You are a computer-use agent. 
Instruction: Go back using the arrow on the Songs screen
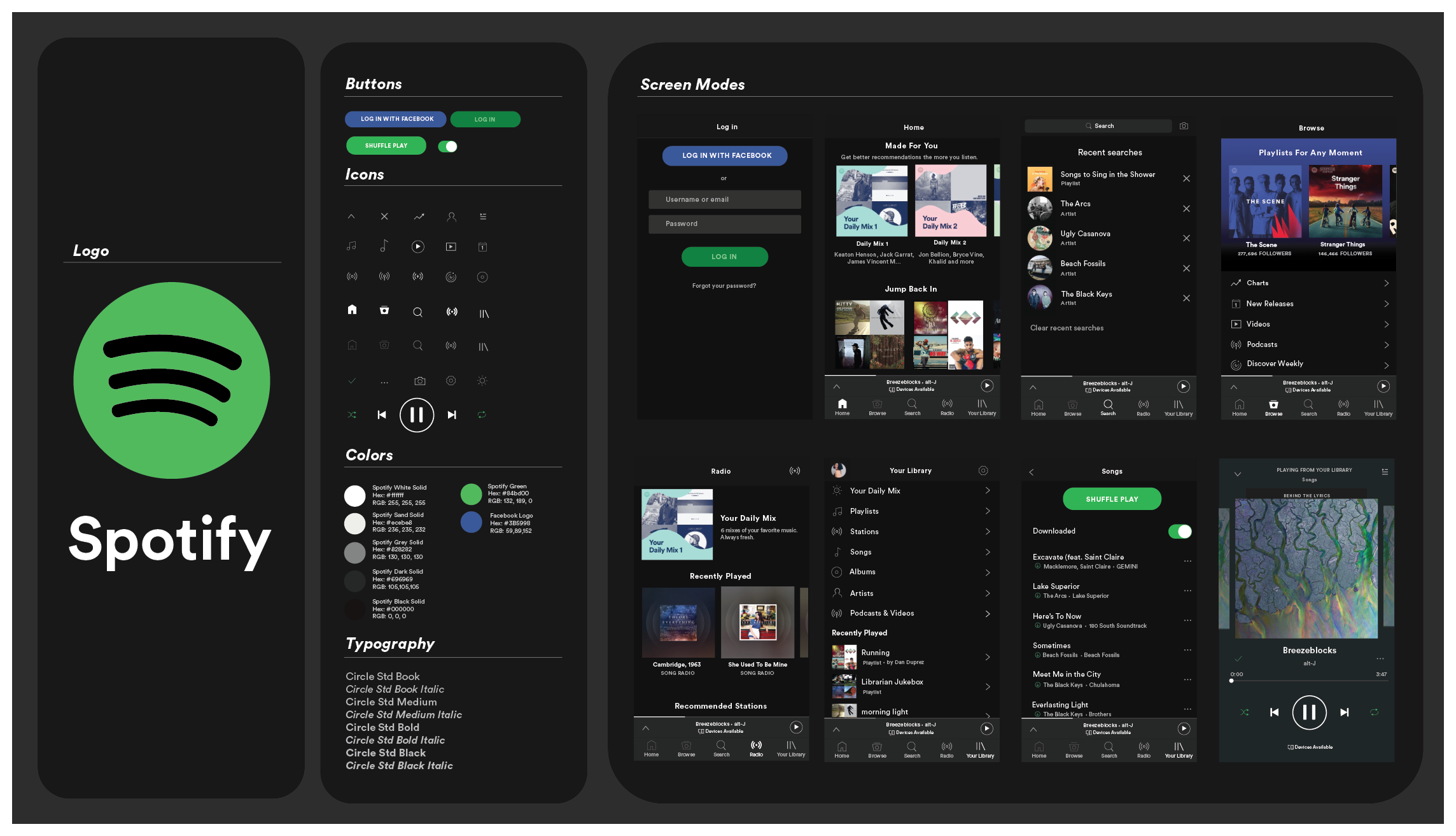click(x=1032, y=472)
